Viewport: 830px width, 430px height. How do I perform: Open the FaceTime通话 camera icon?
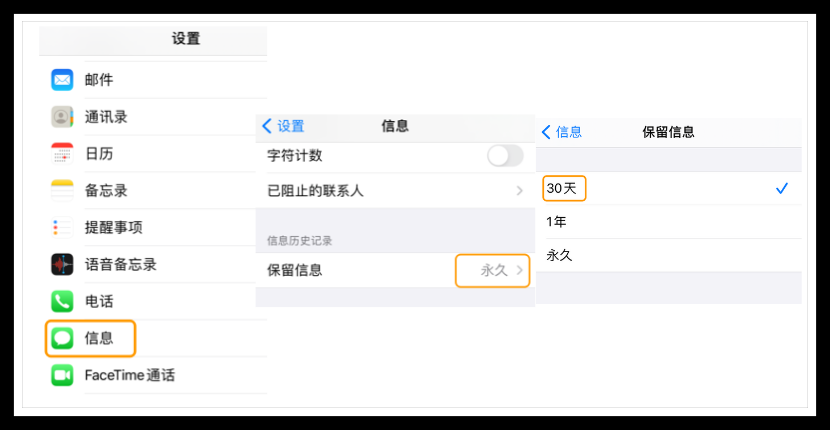63,376
